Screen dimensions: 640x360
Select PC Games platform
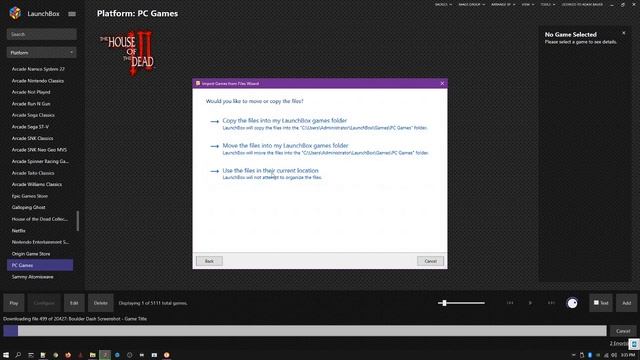coord(40,265)
